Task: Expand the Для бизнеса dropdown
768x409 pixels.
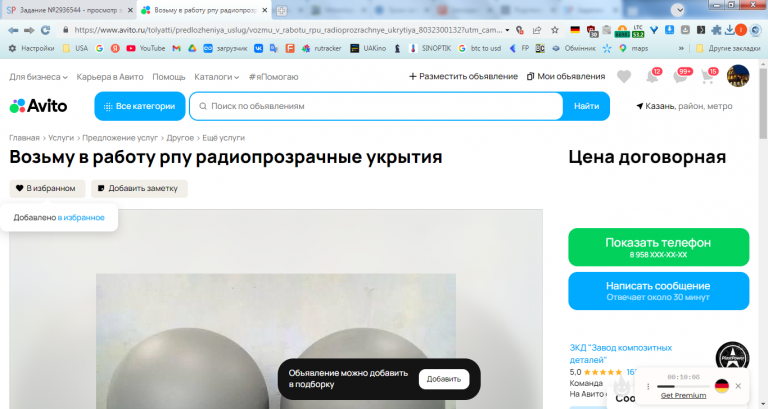Action: [x=38, y=77]
